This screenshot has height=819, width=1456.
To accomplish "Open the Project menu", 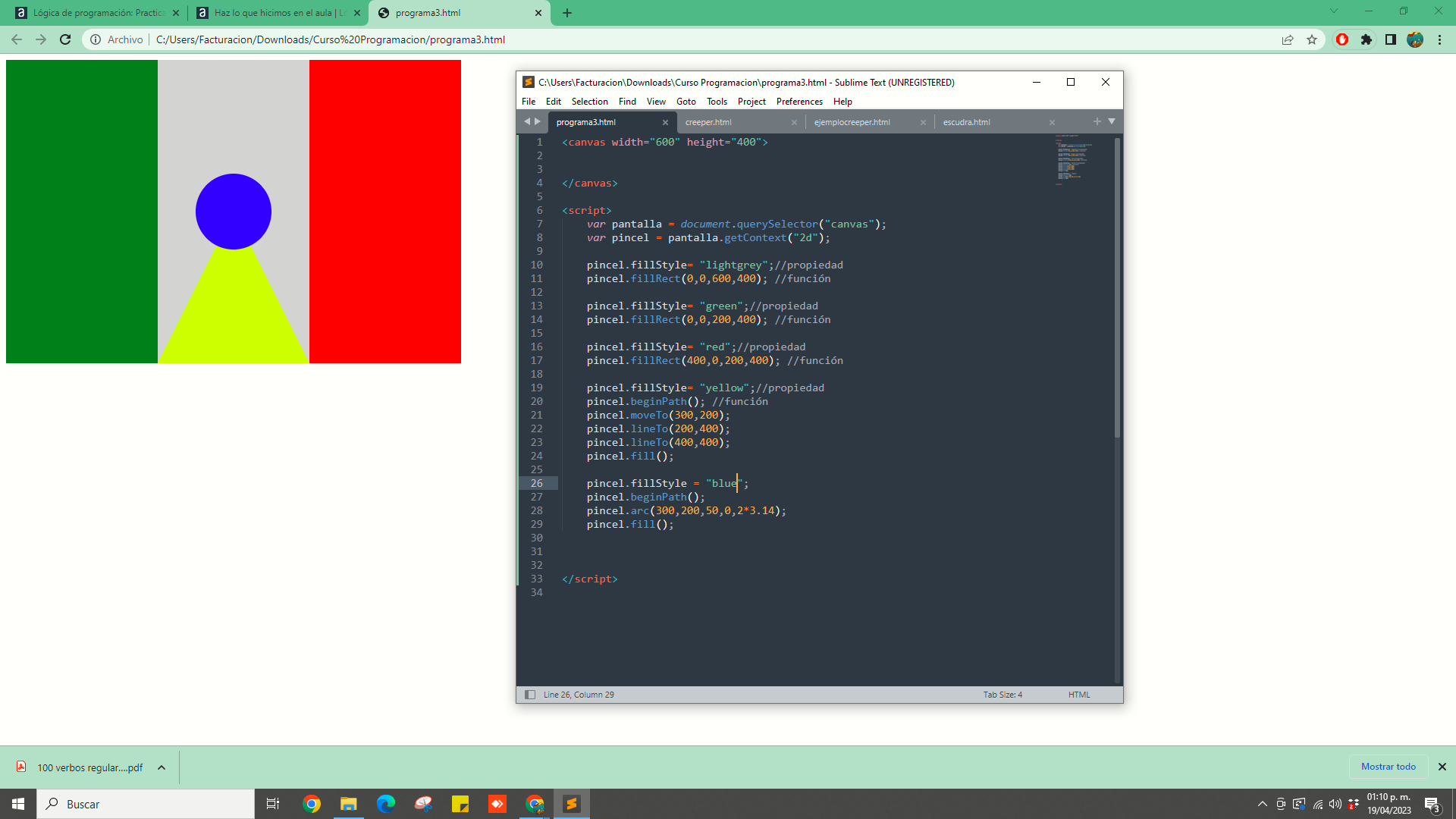I will click(x=752, y=102).
